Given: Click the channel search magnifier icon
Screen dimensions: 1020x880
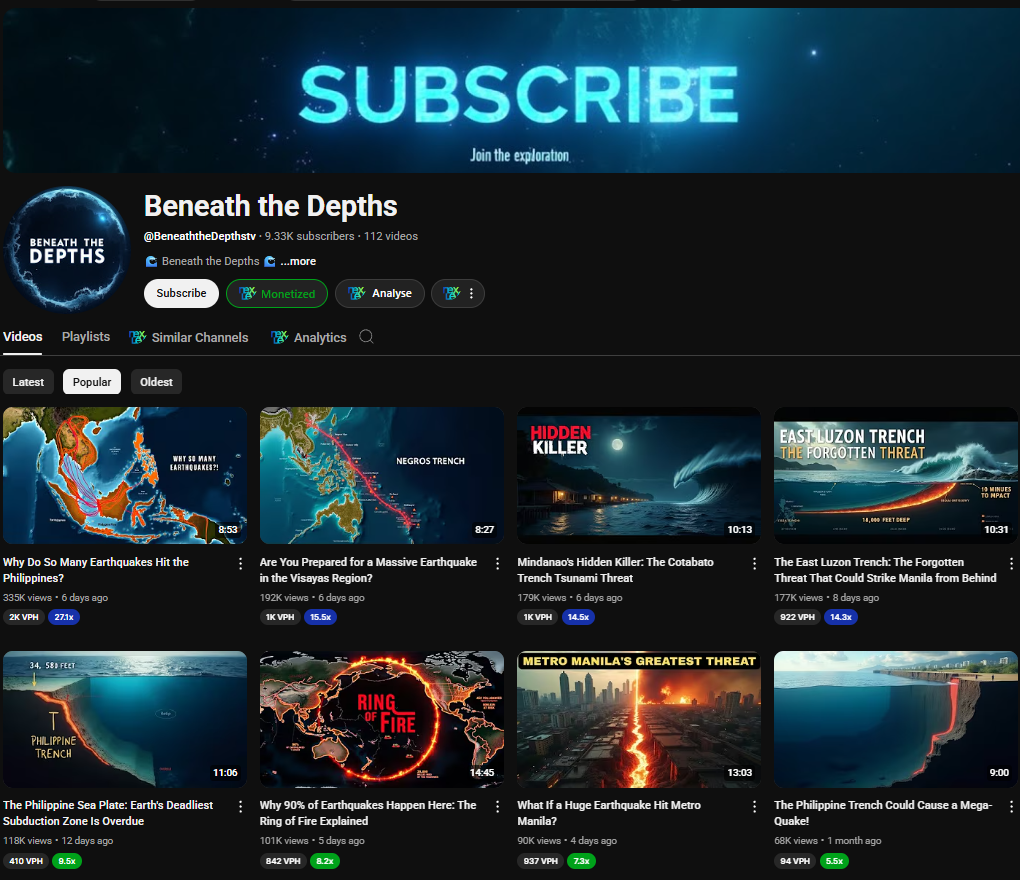Looking at the screenshot, I should coord(366,337).
